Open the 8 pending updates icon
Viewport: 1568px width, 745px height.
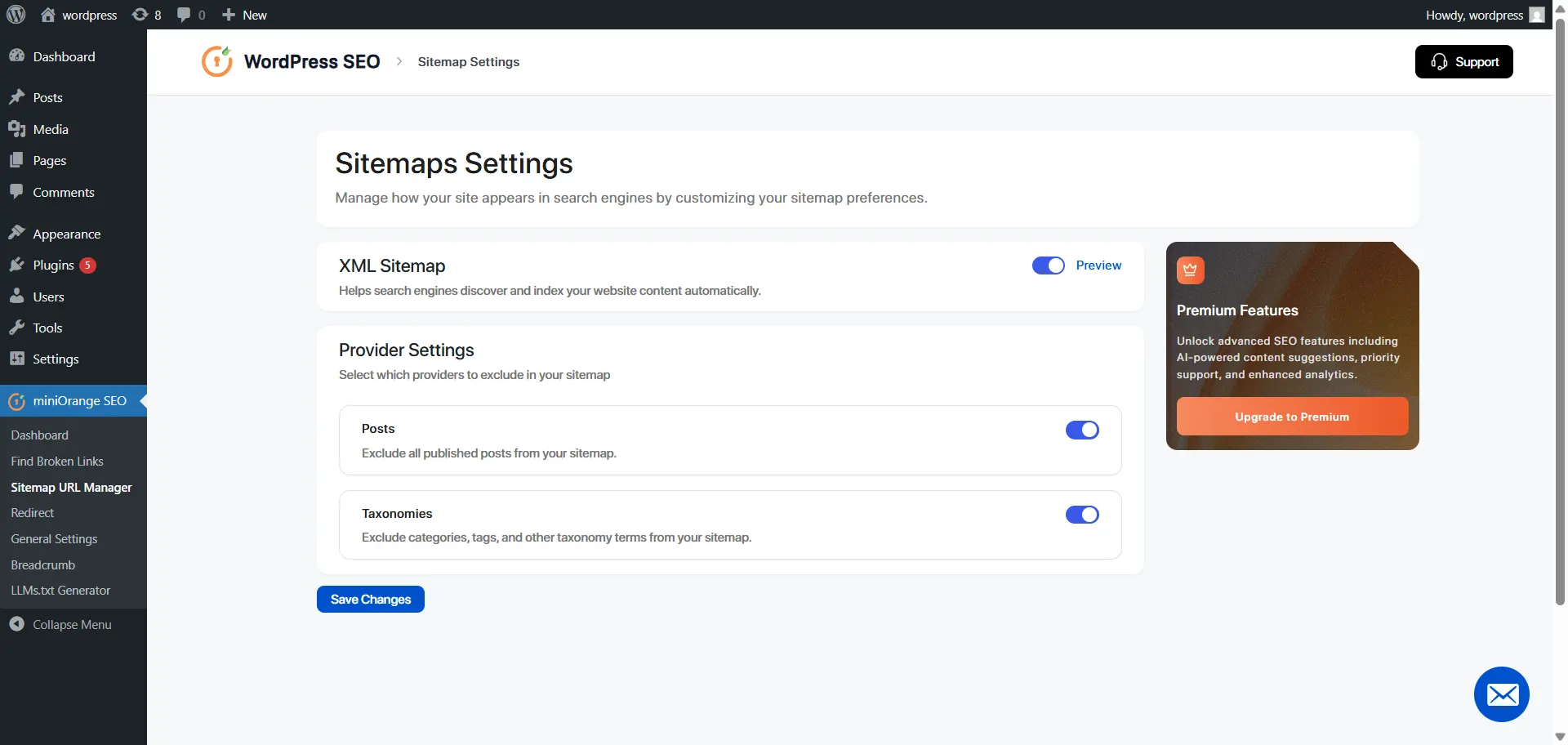point(140,15)
